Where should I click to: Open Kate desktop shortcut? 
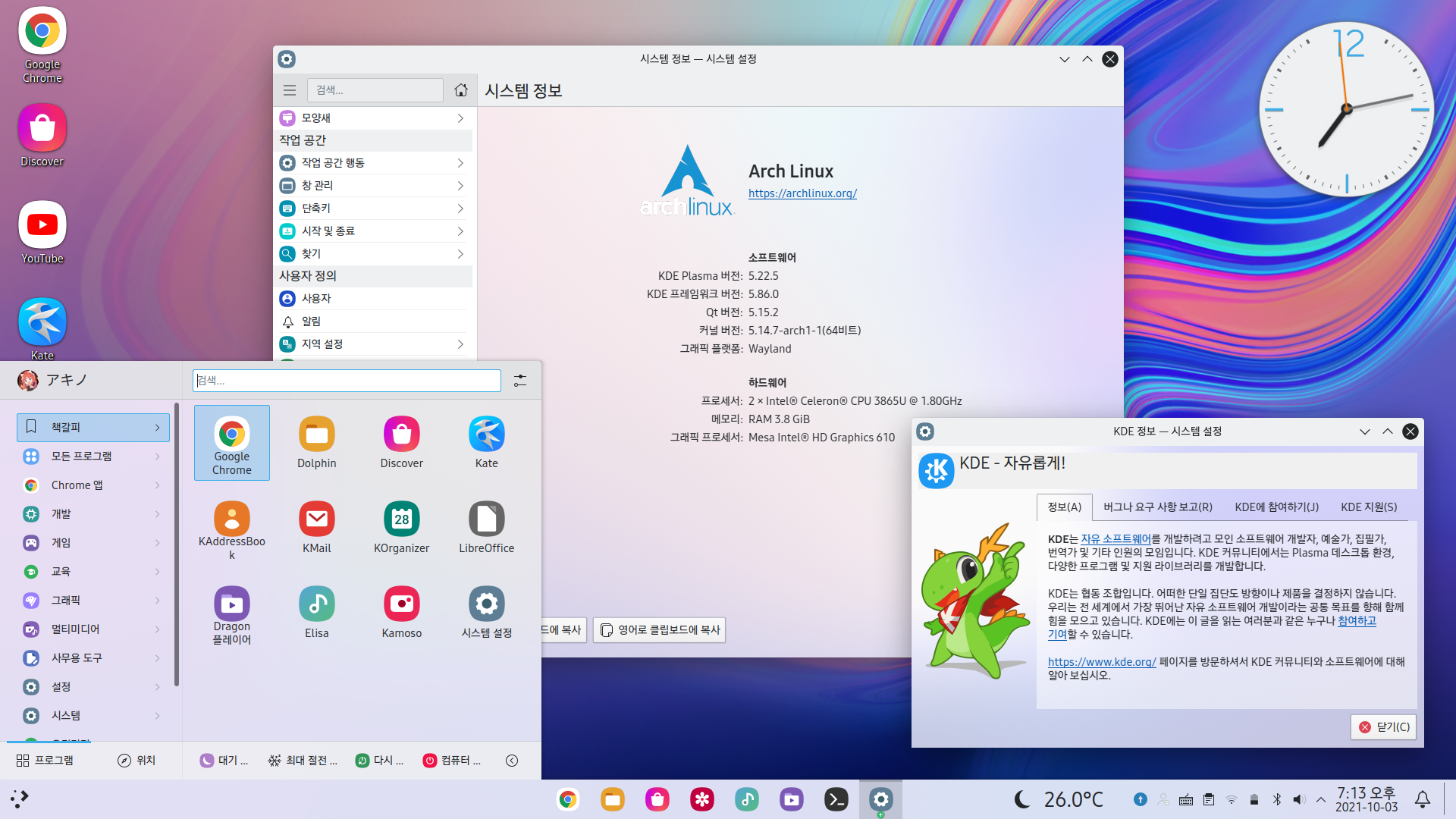pos(42,329)
